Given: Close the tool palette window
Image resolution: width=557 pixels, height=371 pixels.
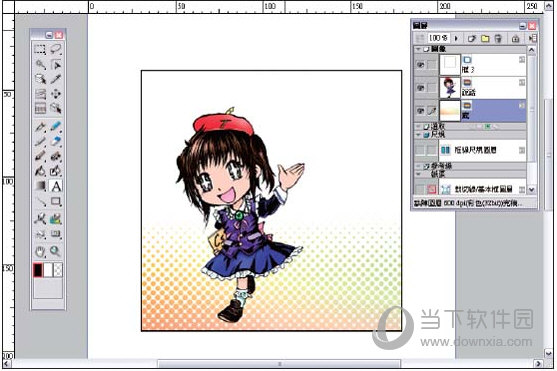Looking at the screenshot, I should point(59,35).
